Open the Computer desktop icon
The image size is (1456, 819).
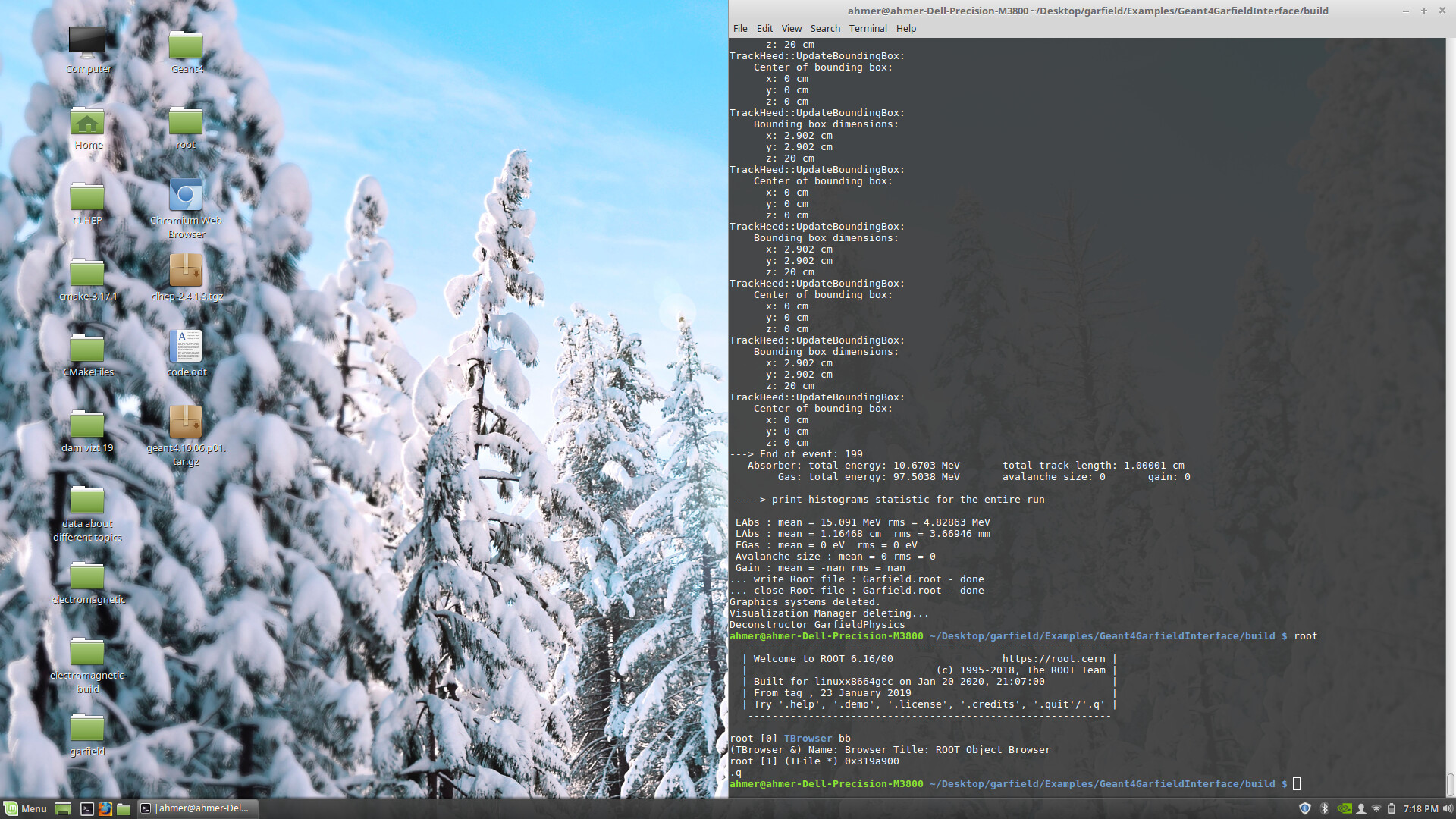point(87,49)
